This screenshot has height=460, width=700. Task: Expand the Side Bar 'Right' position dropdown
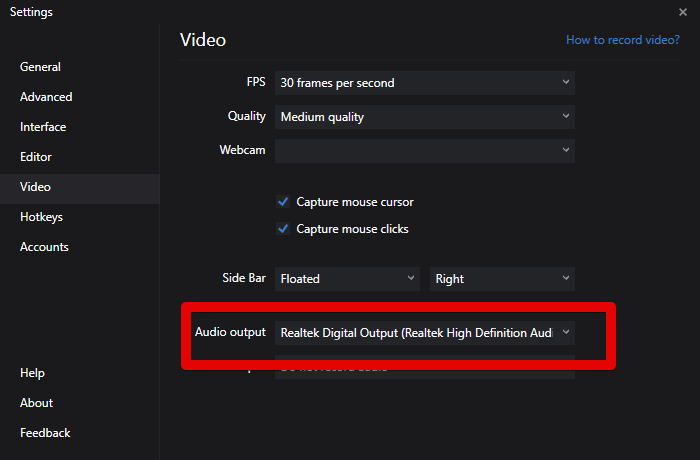coord(502,279)
